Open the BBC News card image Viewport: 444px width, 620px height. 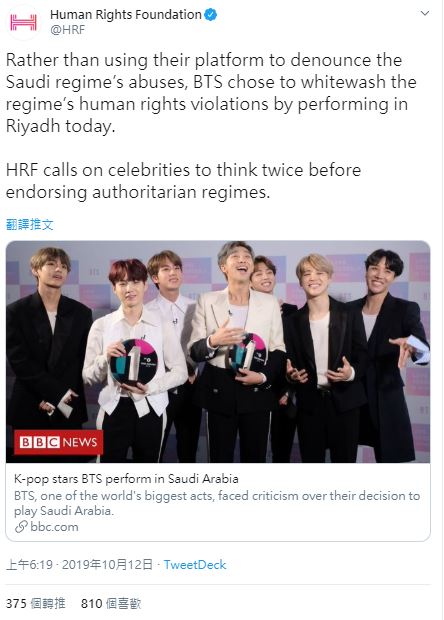[x=218, y=352]
